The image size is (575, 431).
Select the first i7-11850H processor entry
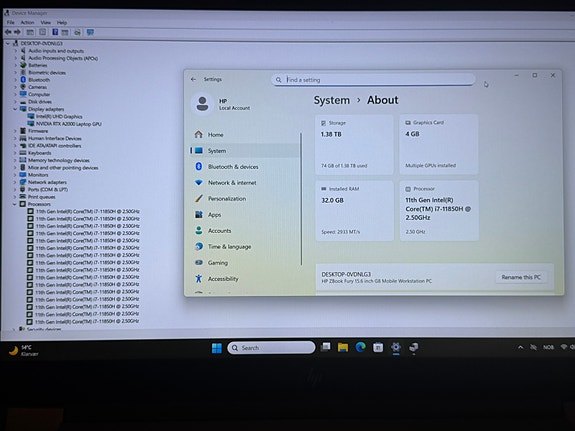[87, 211]
